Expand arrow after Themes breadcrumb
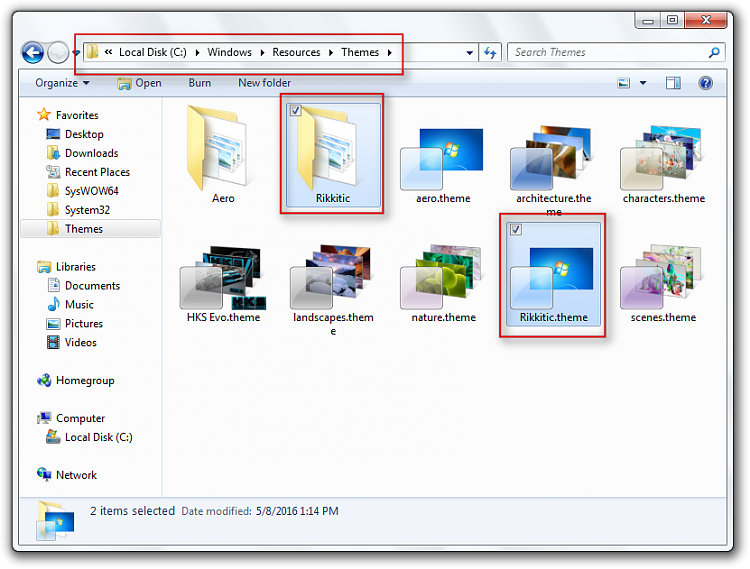This screenshot has height=569, width=750. pos(390,53)
